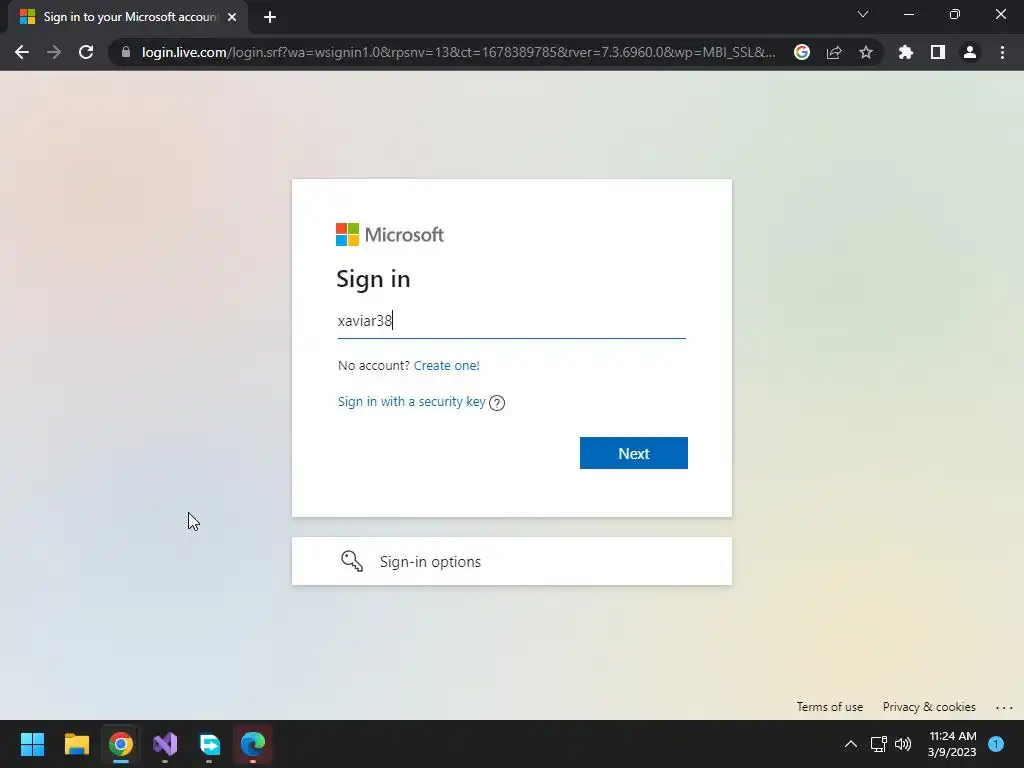Open Terms of use link

pos(829,707)
